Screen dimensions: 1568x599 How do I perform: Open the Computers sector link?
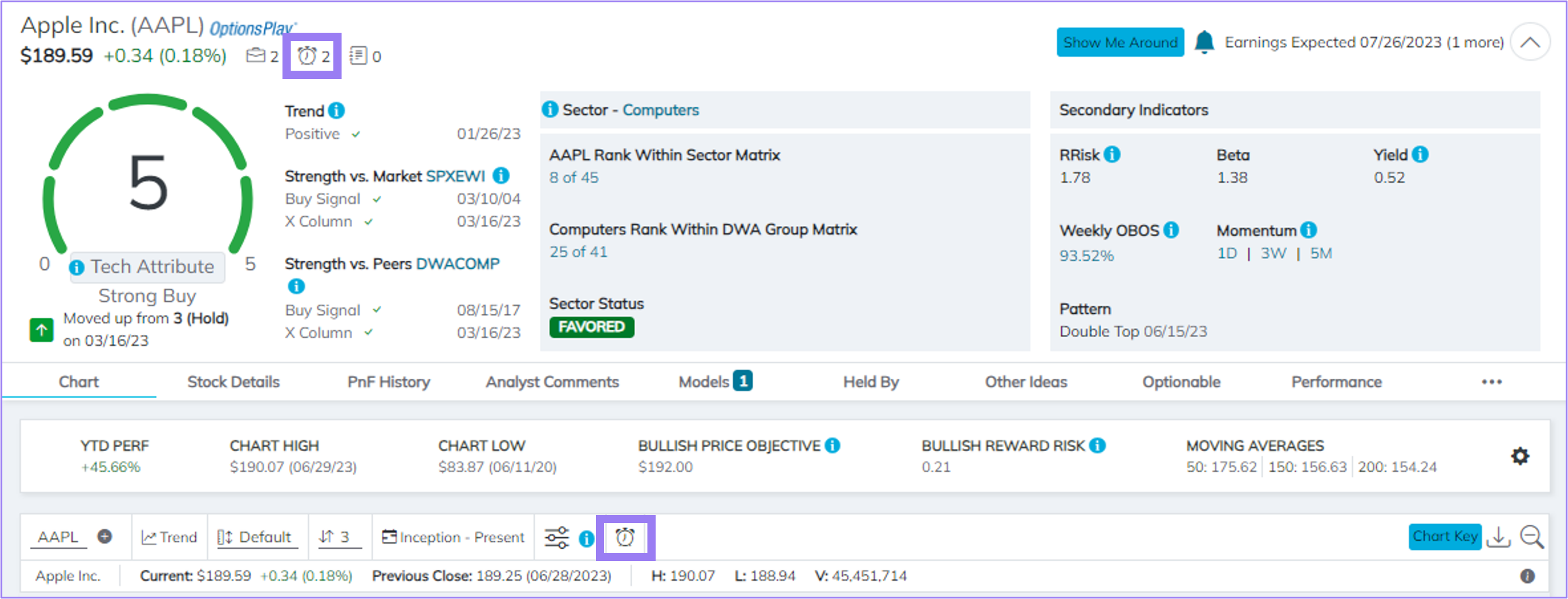pyautogui.click(x=660, y=110)
